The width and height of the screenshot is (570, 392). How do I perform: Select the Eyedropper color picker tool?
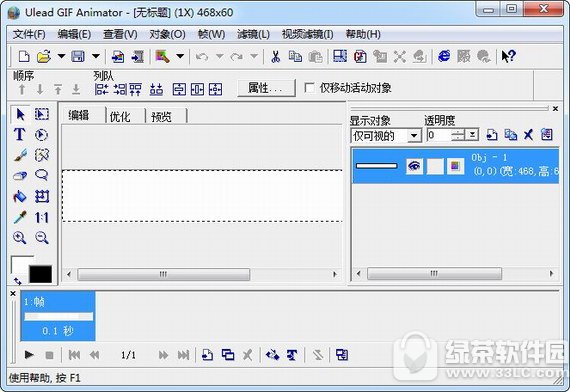pyautogui.click(x=20, y=217)
